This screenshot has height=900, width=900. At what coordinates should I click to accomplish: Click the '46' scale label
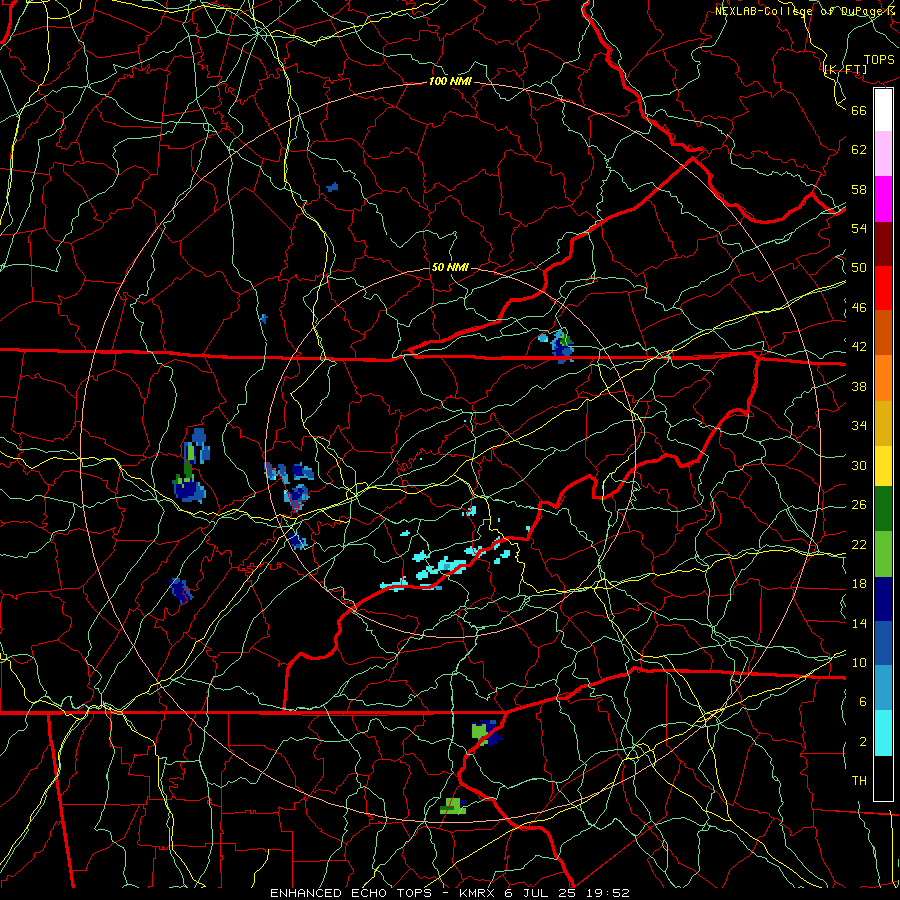(859, 308)
